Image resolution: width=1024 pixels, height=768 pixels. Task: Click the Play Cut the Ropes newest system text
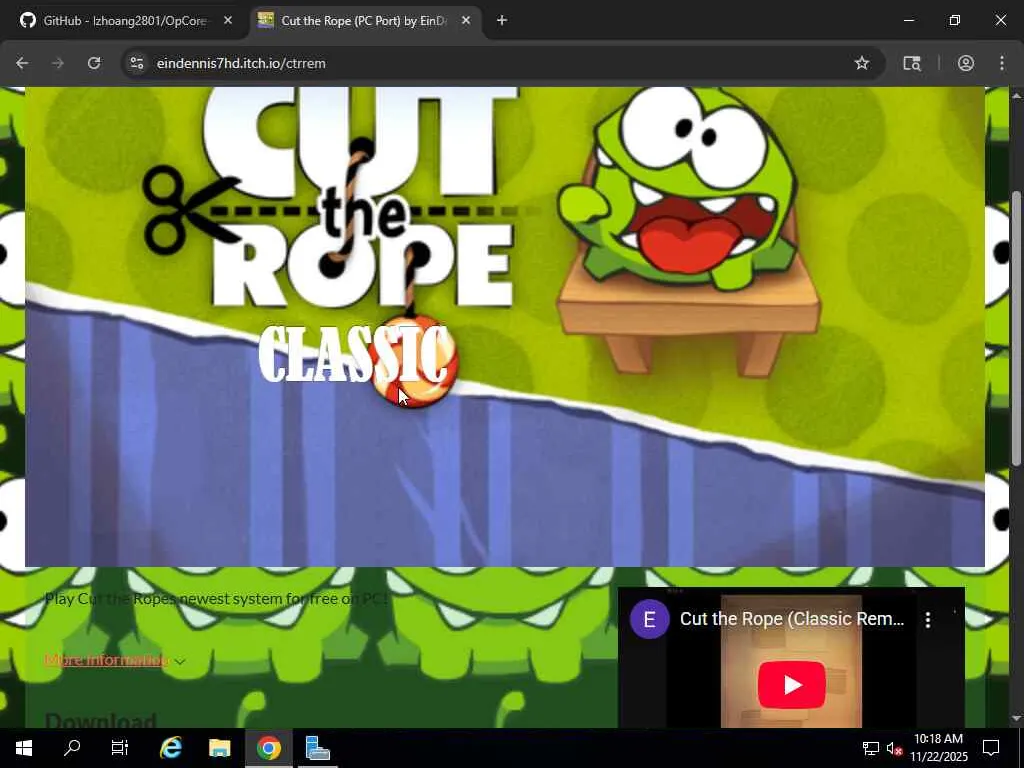click(x=216, y=598)
